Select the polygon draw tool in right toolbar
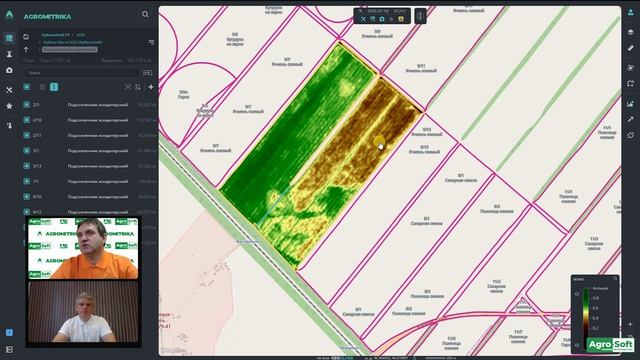Image resolution: width=640 pixels, height=360 pixels. (x=631, y=84)
